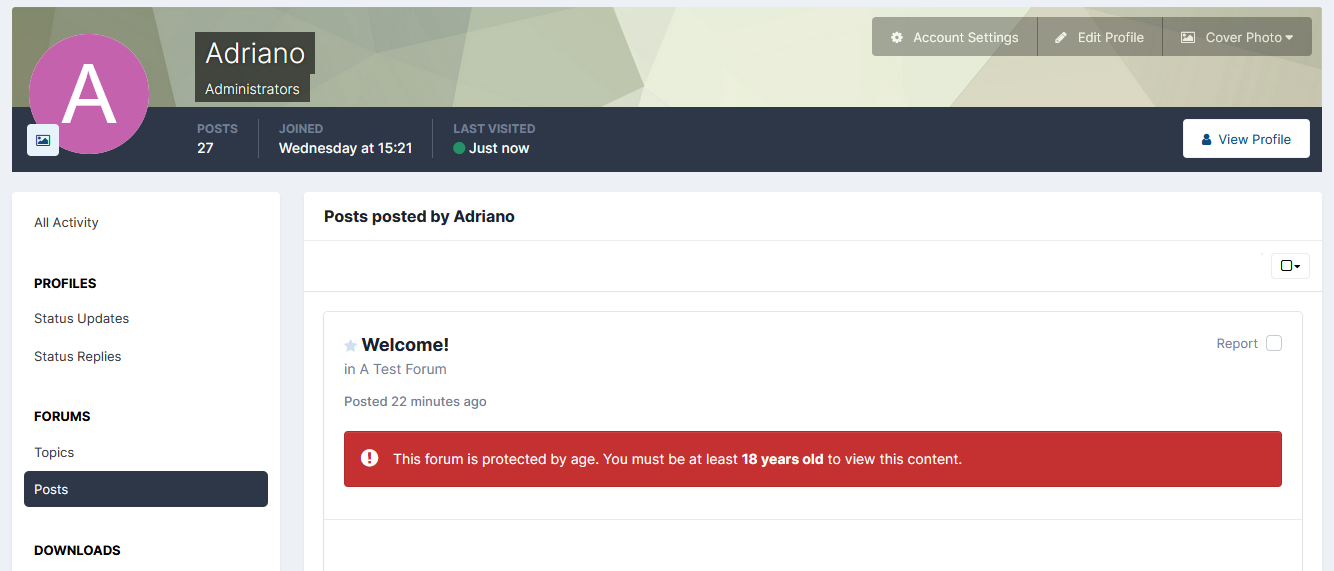This screenshot has height=571, width=1334.
Task: Select Status Updates in sidebar
Action: tap(81, 318)
